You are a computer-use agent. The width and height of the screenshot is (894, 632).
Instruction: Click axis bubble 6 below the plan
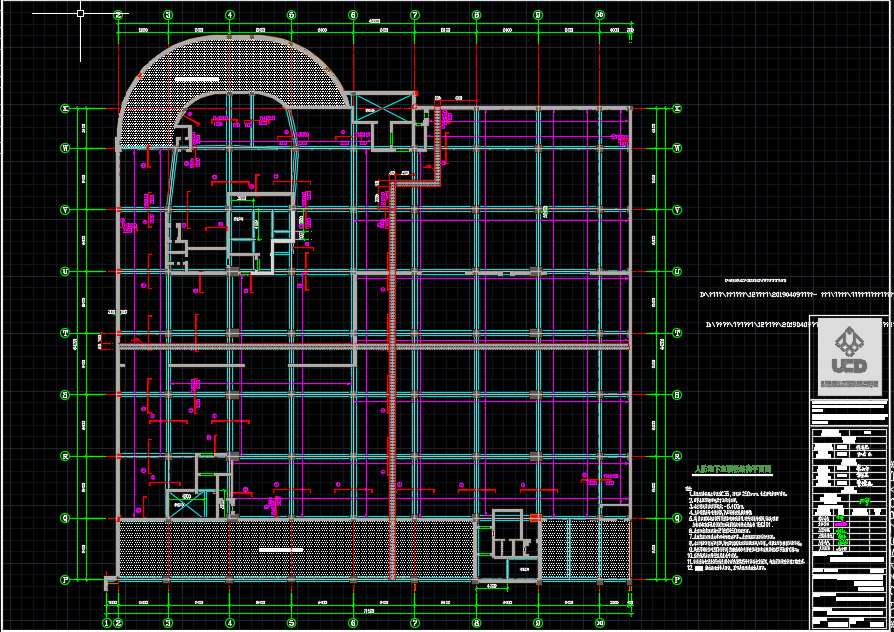point(353,623)
